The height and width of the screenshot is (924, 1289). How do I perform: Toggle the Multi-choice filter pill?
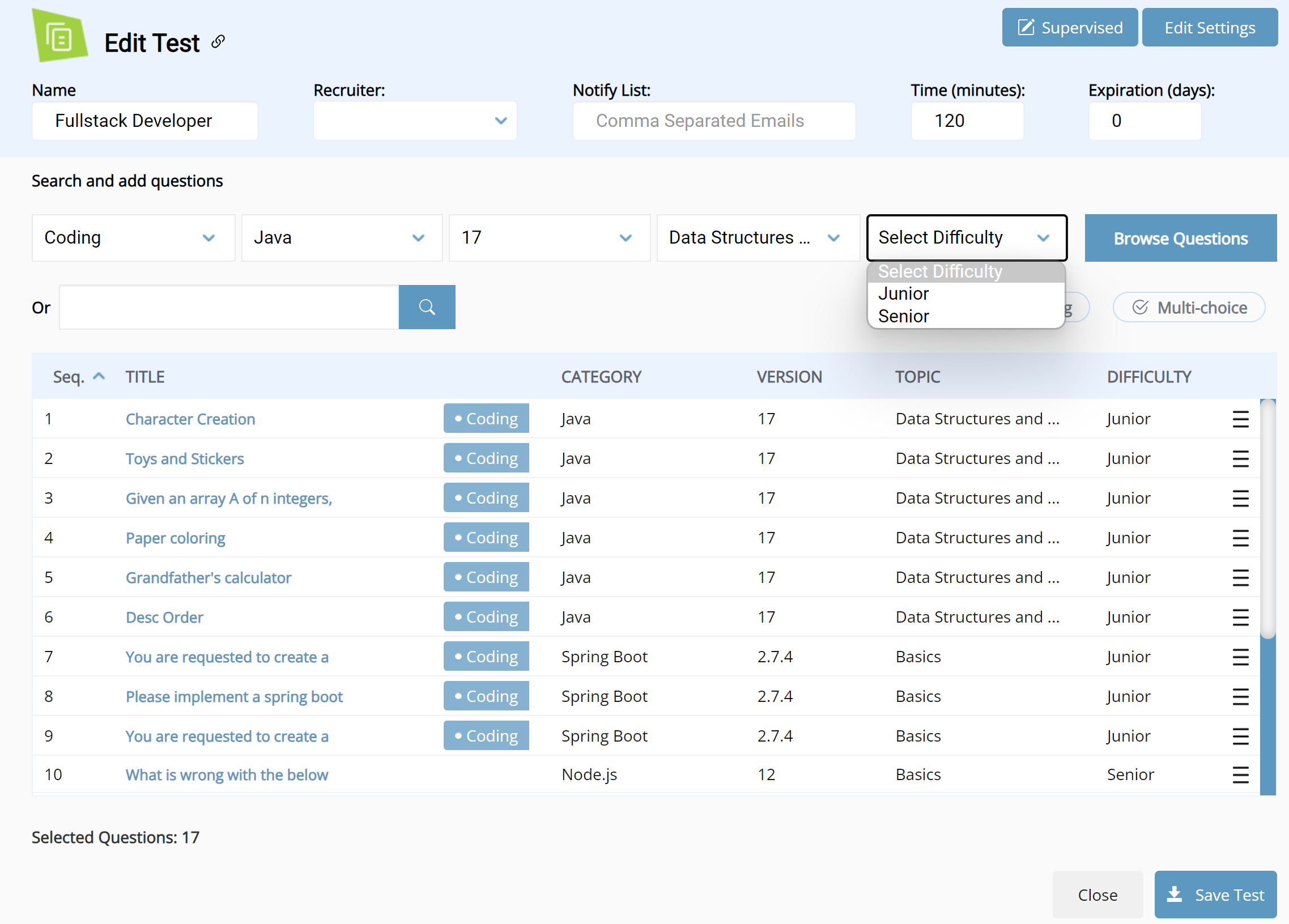pyautogui.click(x=1189, y=308)
